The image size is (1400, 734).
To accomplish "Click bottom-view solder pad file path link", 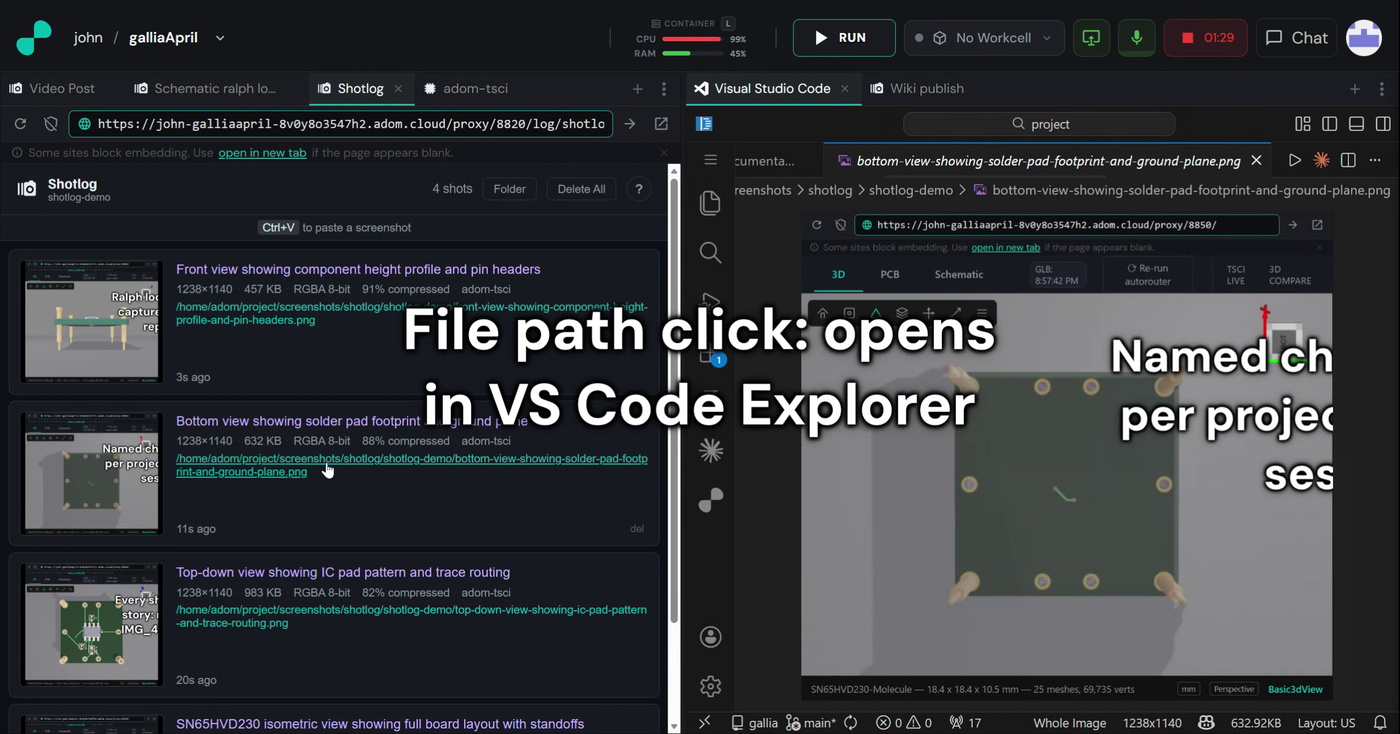I will (412, 465).
